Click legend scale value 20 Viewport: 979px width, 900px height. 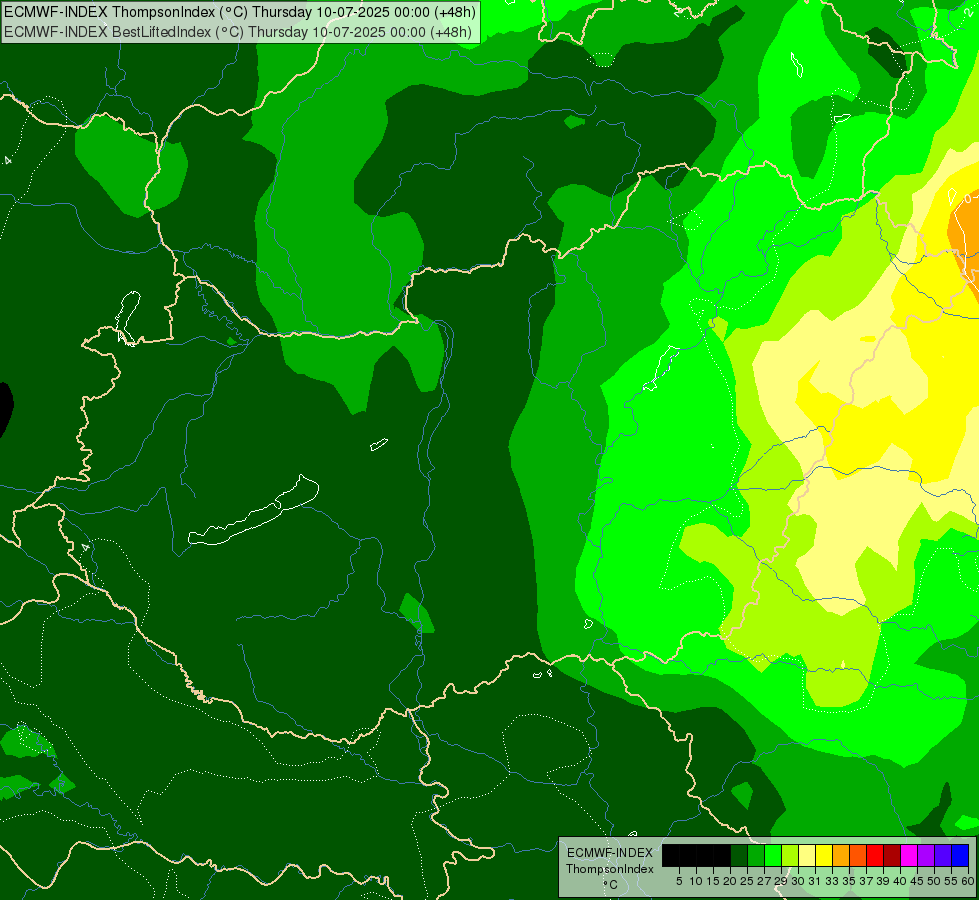point(731,881)
